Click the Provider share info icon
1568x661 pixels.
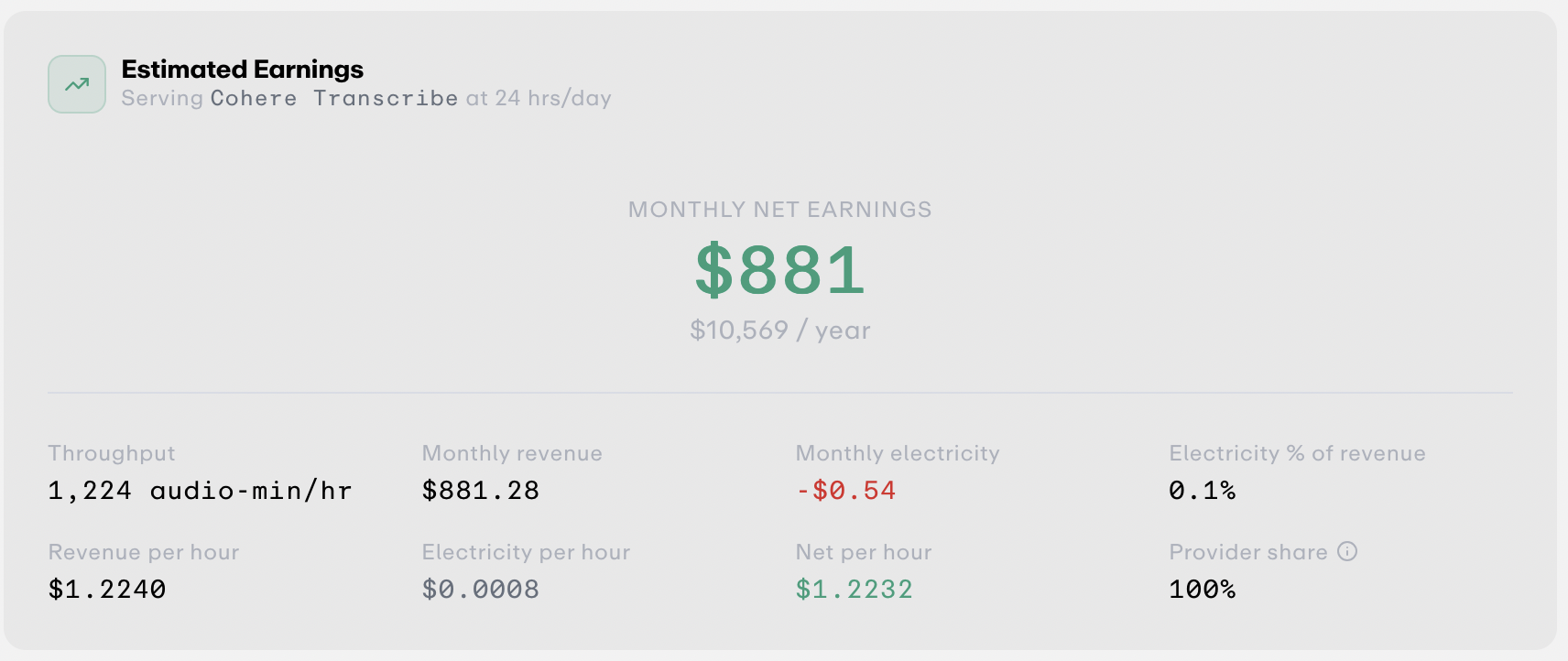1347,551
